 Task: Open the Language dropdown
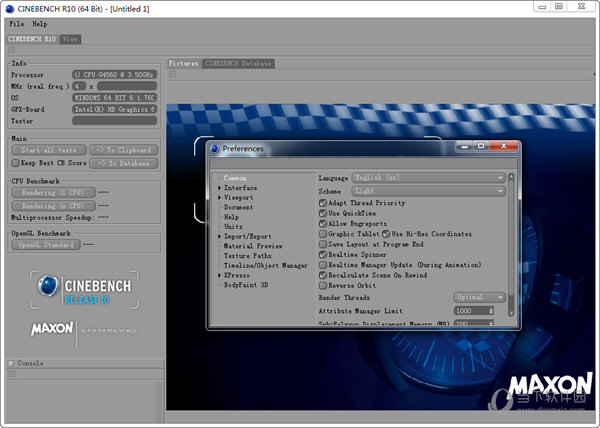click(x=428, y=178)
